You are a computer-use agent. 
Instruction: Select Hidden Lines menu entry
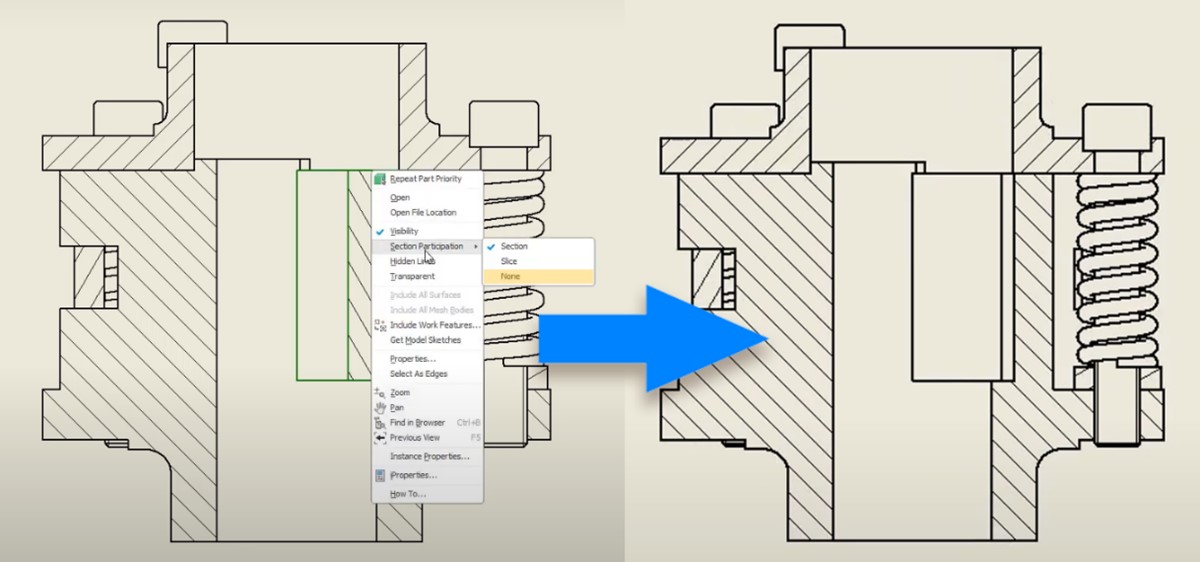coord(427,261)
